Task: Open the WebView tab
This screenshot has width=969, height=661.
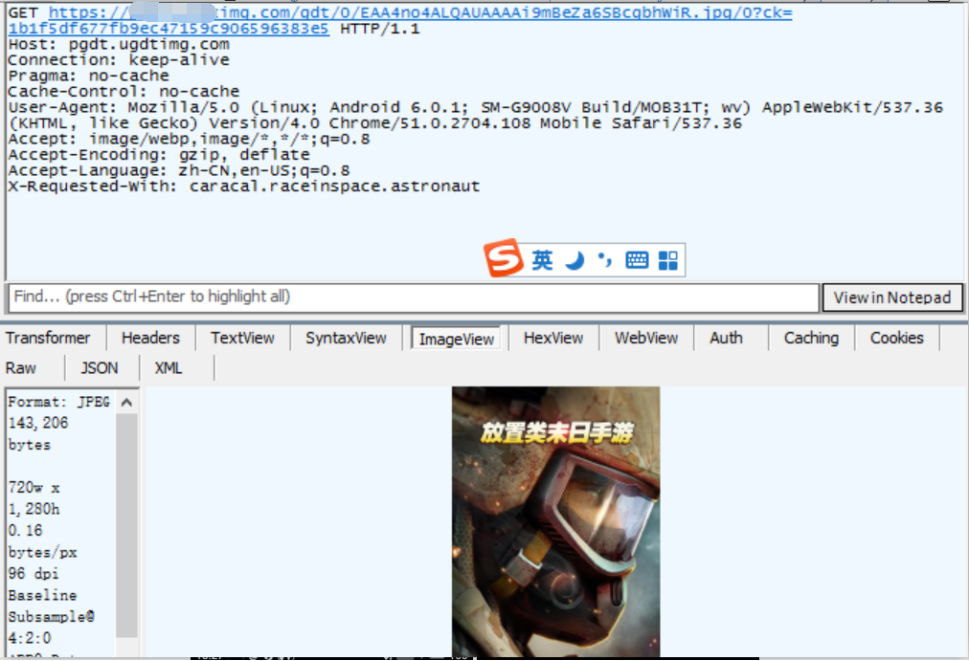Action: coord(646,338)
